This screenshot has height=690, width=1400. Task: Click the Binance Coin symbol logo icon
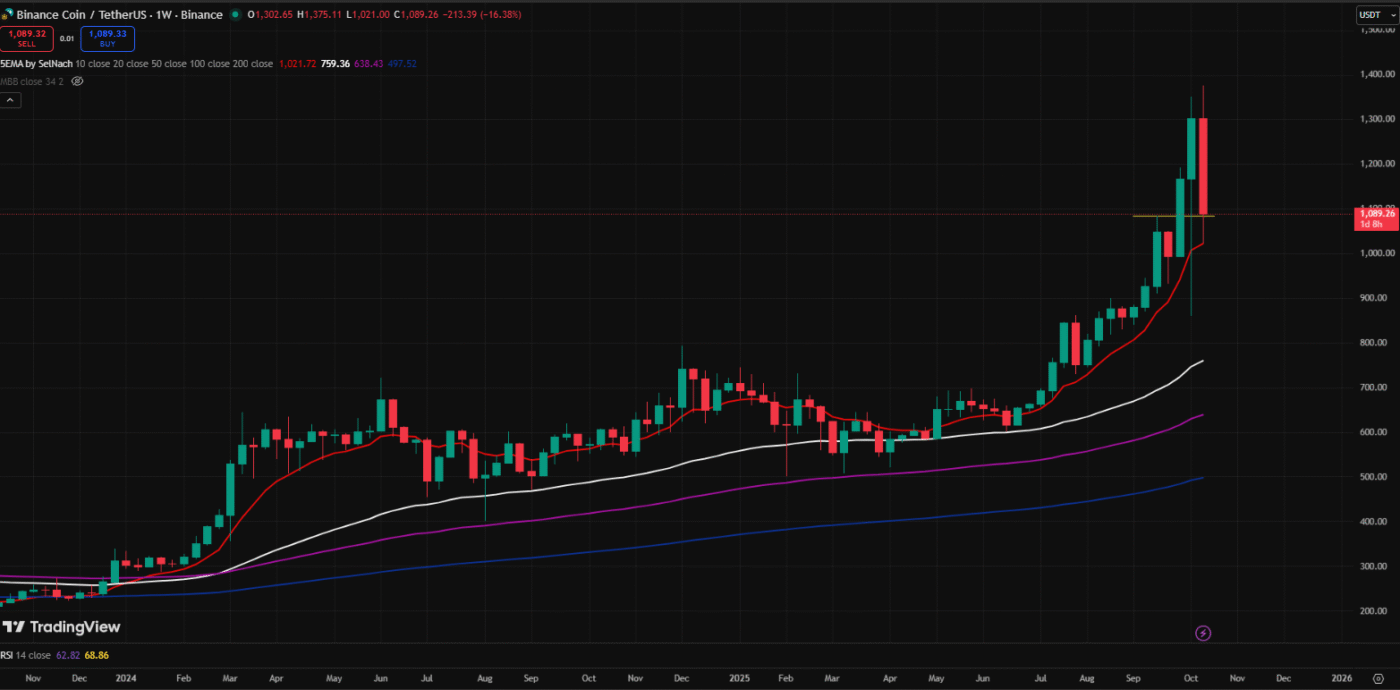(x=7, y=15)
